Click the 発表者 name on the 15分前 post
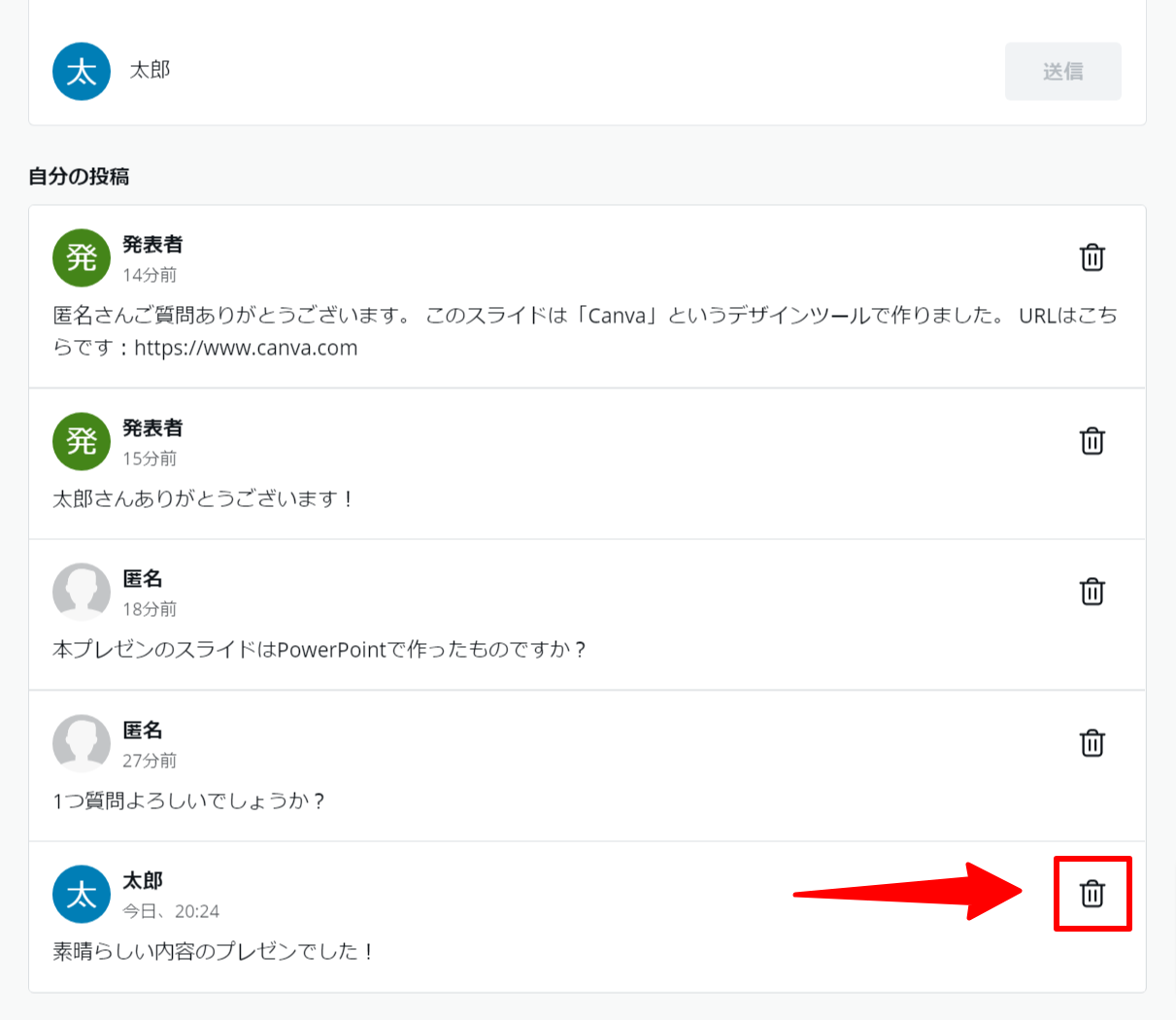The width and height of the screenshot is (1176, 1020). click(152, 428)
